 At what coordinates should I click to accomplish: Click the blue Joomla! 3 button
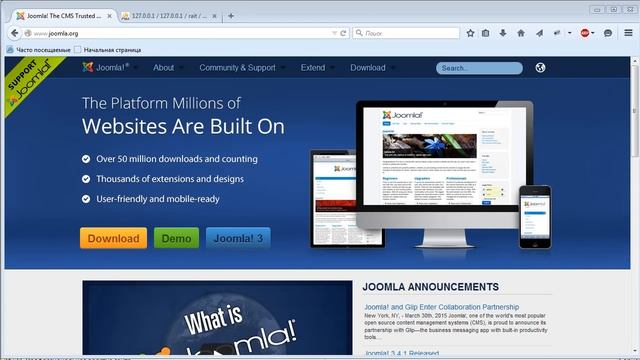click(x=238, y=238)
